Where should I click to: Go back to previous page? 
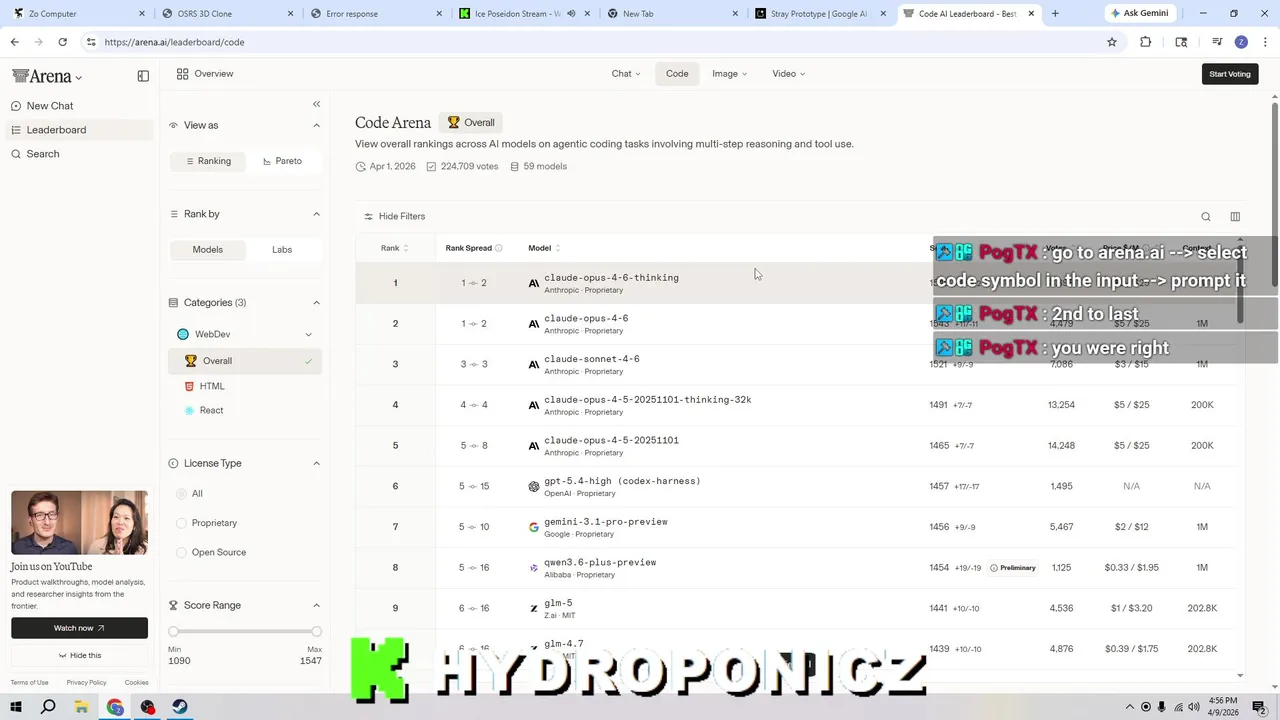tap(15, 42)
